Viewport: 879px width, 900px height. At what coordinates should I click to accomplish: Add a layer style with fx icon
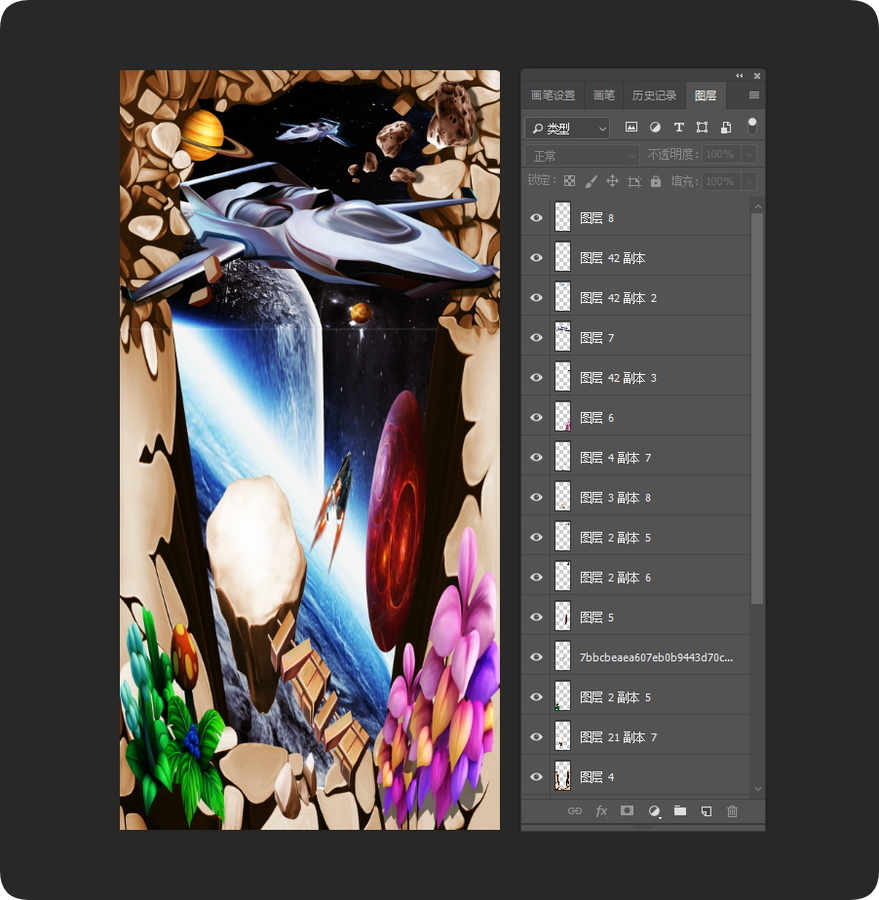[x=601, y=811]
